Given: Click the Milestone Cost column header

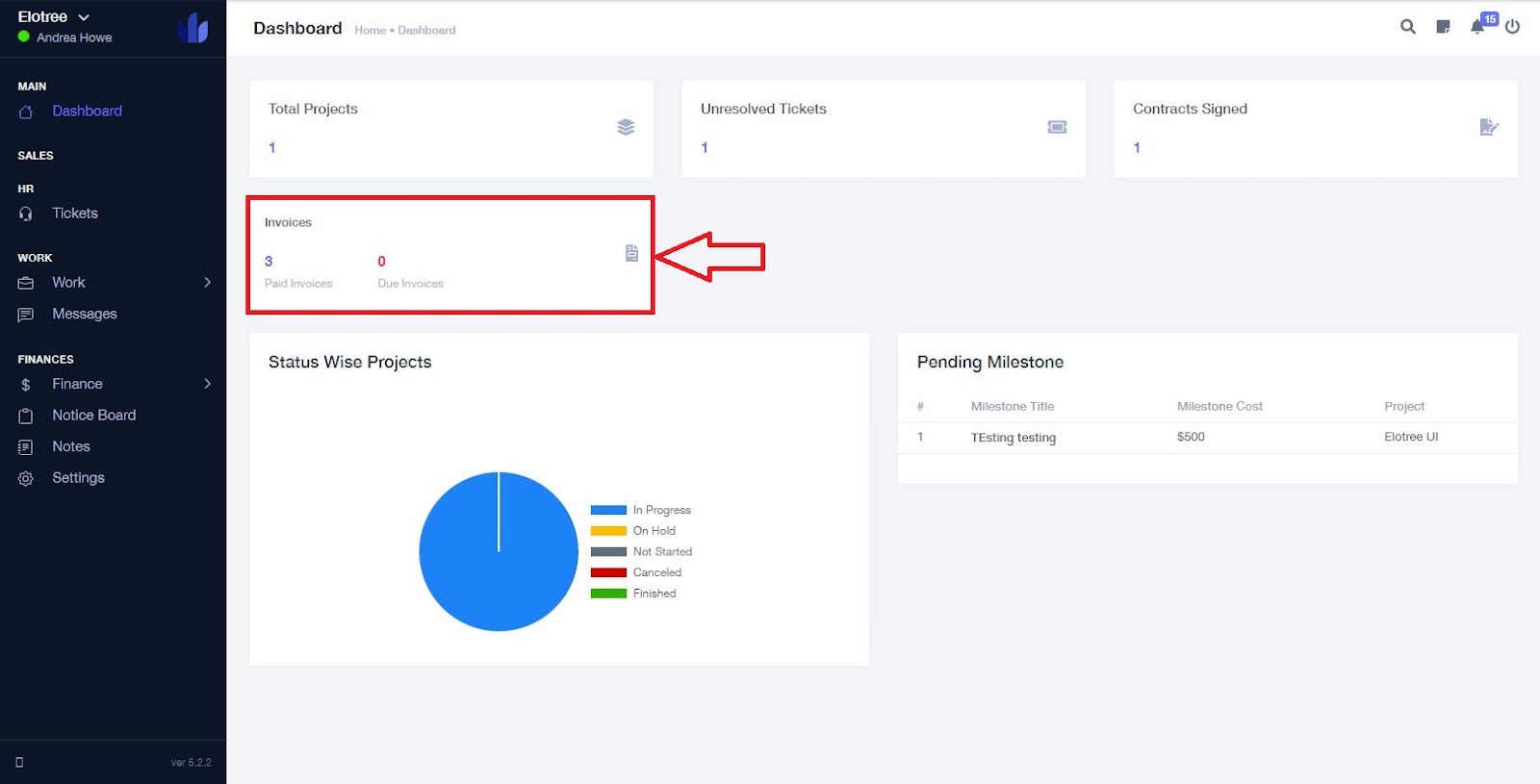Looking at the screenshot, I should (1219, 406).
